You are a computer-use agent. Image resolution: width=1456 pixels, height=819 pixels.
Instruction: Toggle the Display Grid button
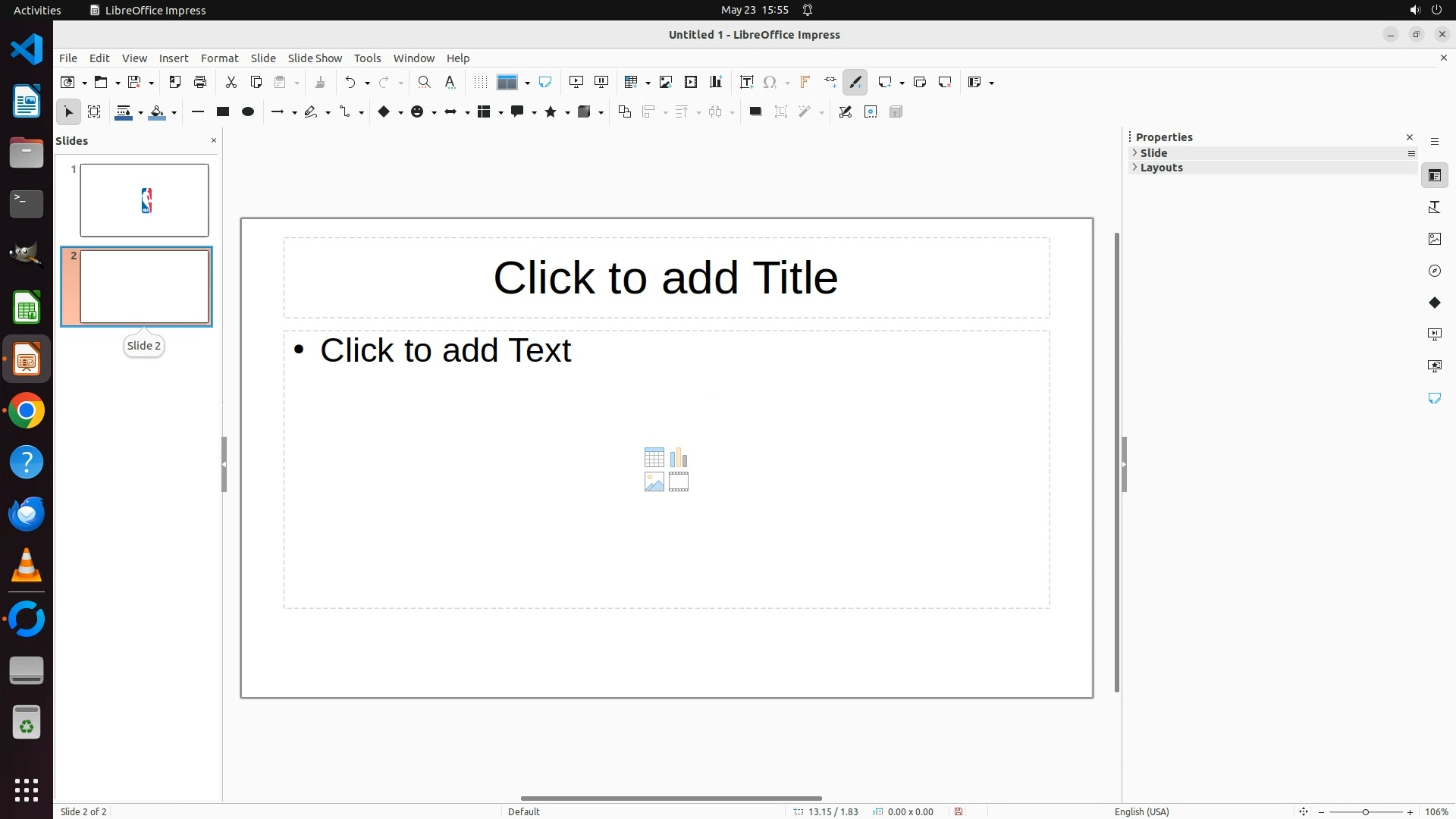480,82
